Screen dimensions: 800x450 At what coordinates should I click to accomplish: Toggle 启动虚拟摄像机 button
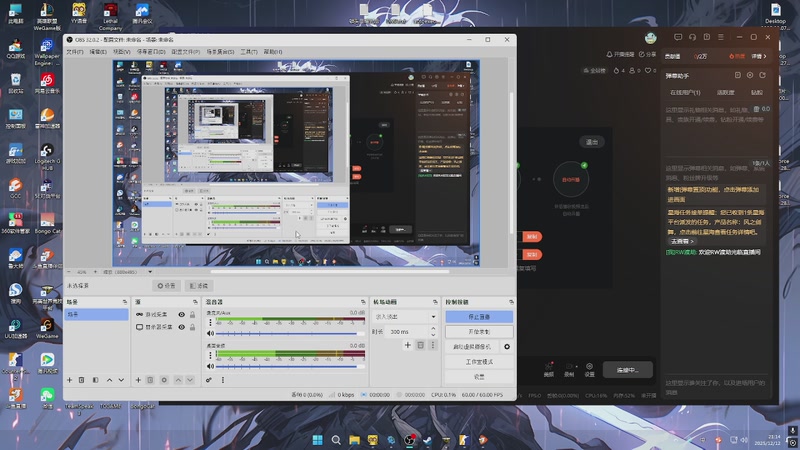472,347
